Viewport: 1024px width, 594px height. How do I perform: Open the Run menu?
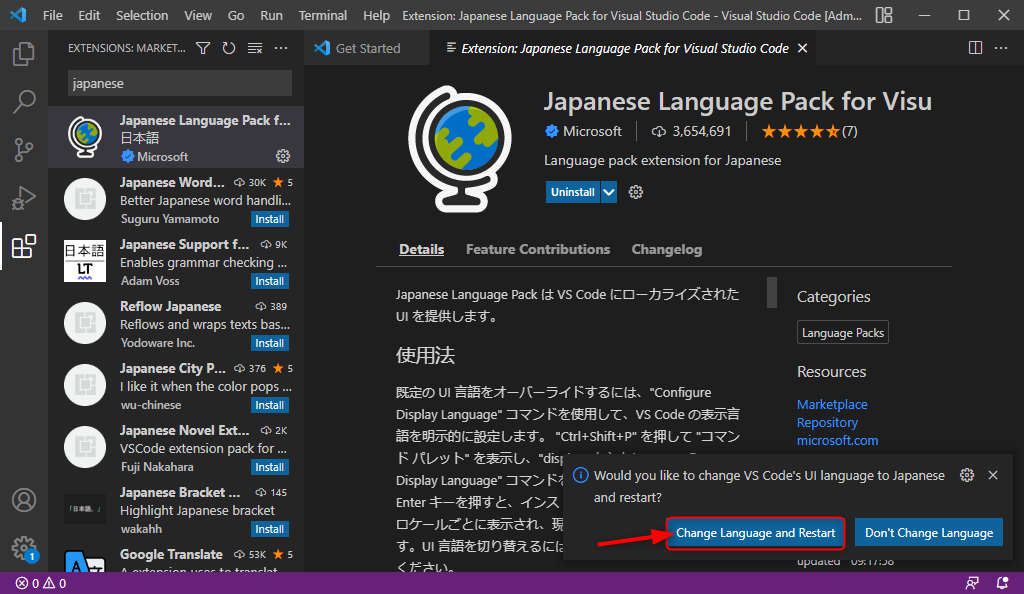coord(271,15)
